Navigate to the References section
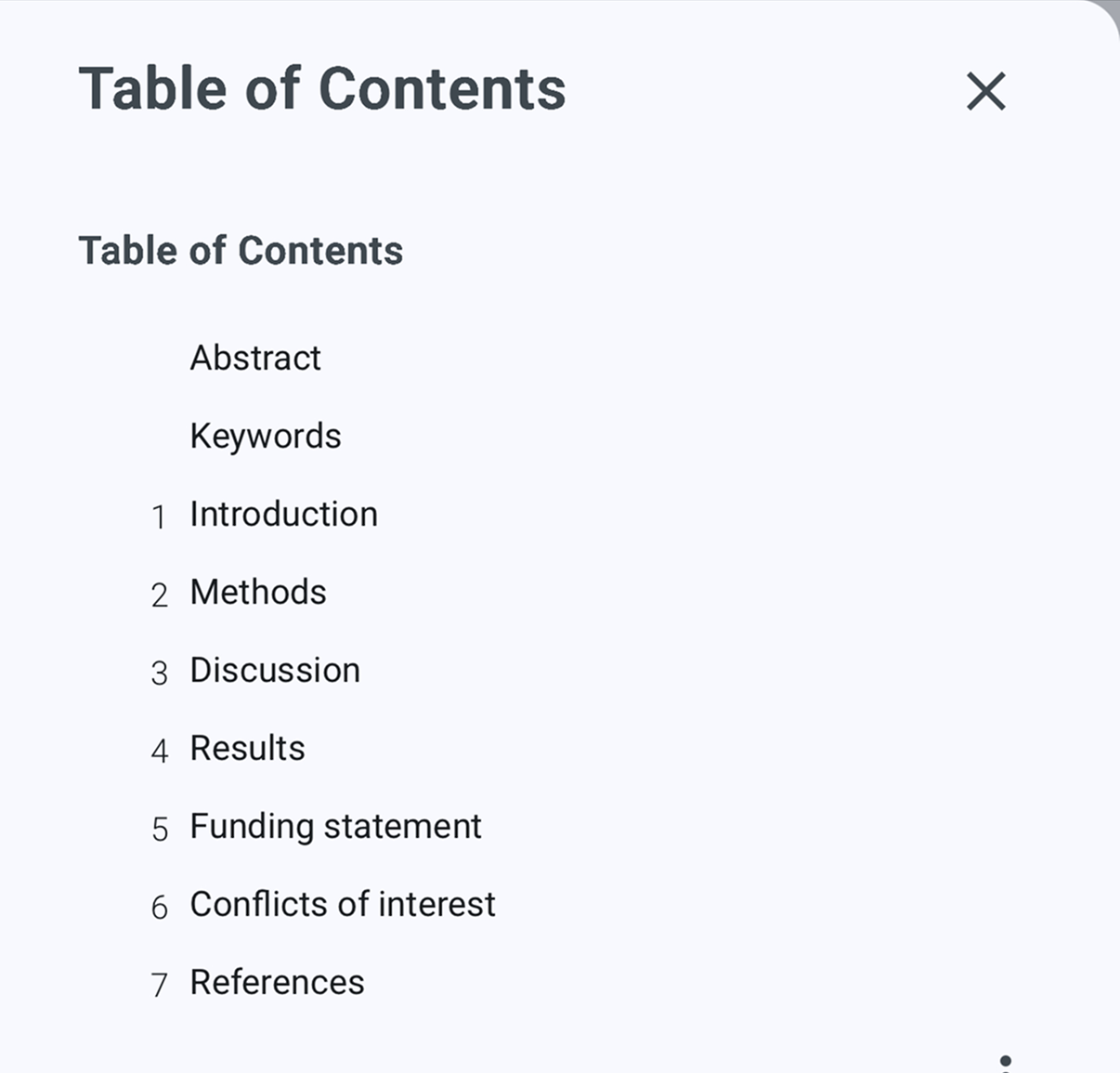The width and height of the screenshot is (1120, 1073). point(277,982)
